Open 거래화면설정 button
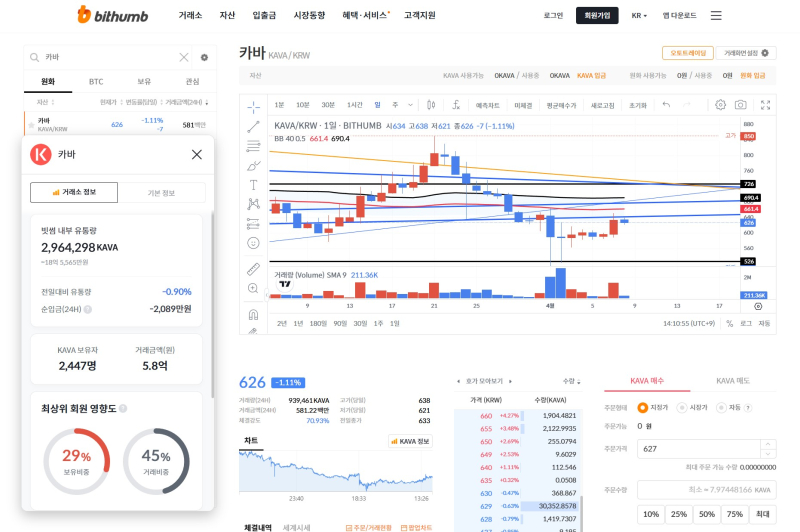 point(746,53)
